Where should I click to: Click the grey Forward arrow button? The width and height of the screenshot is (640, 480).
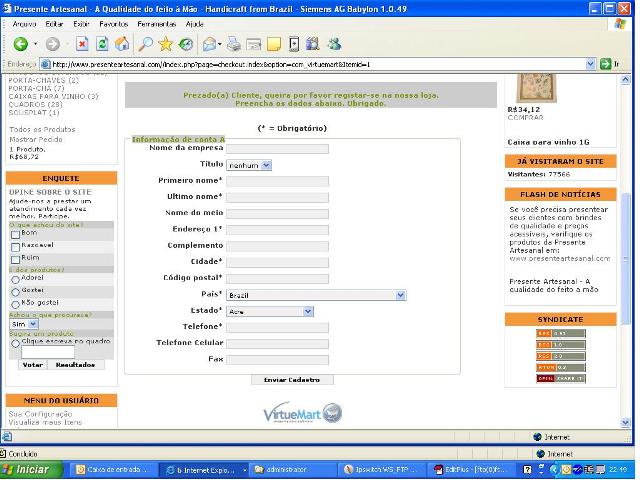tap(52, 44)
